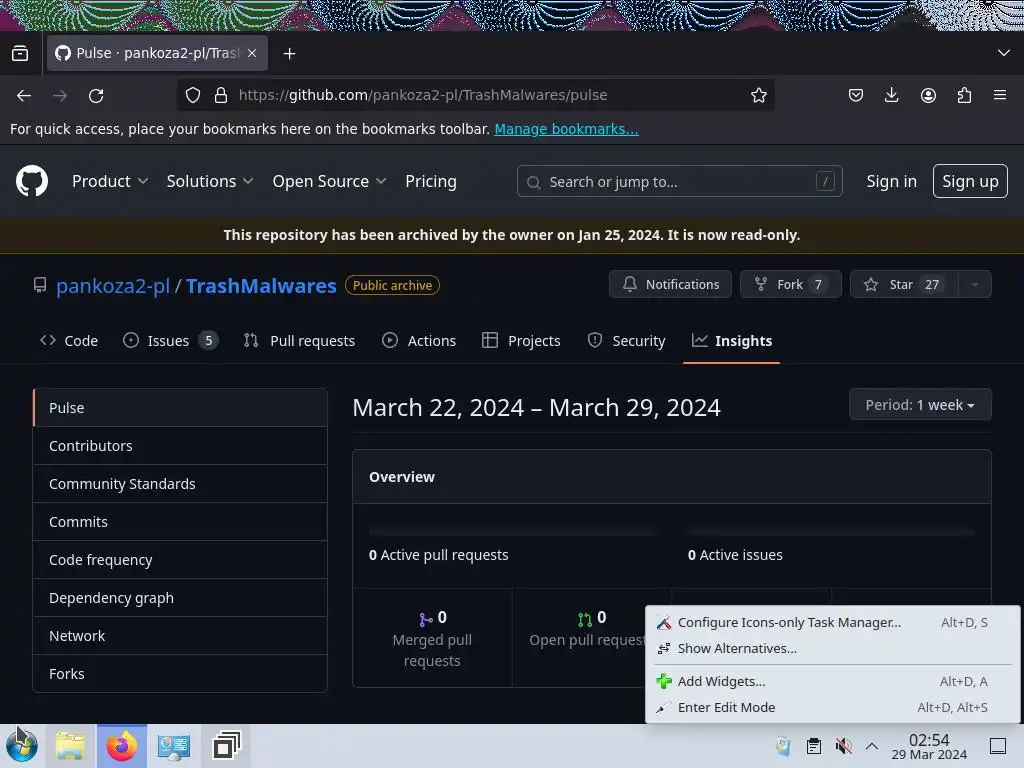The height and width of the screenshot is (768, 1024).
Task: Select the Insights tab
Action: [731, 340]
